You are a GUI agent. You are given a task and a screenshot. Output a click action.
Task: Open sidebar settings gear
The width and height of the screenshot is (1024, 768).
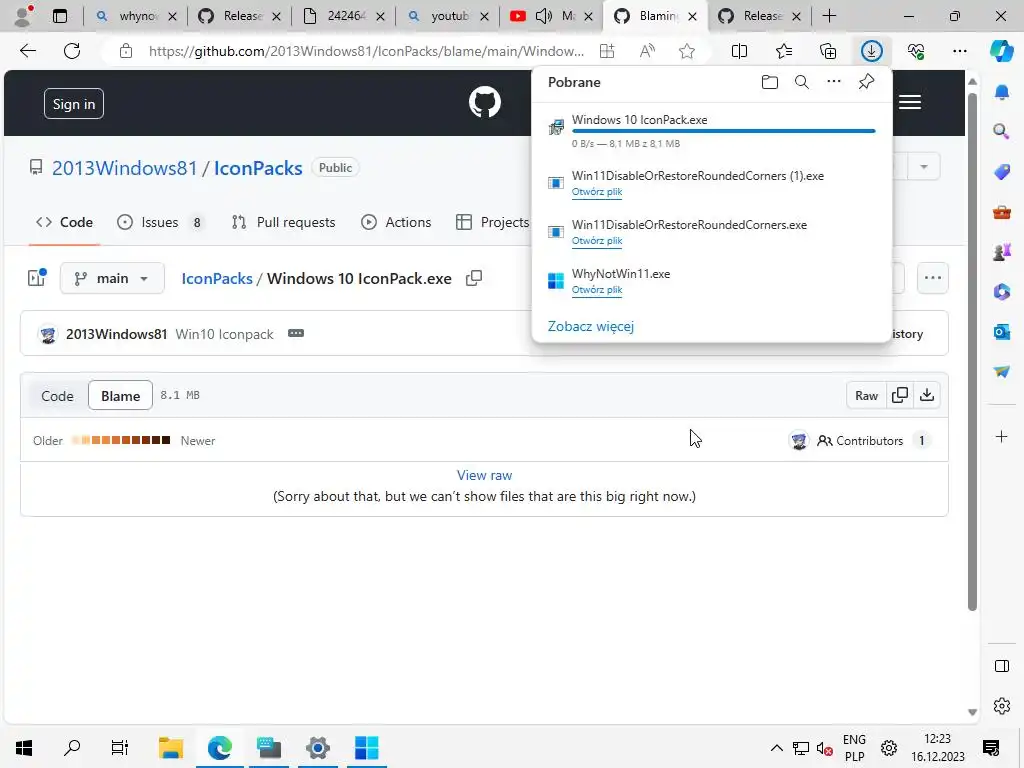click(x=1001, y=706)
